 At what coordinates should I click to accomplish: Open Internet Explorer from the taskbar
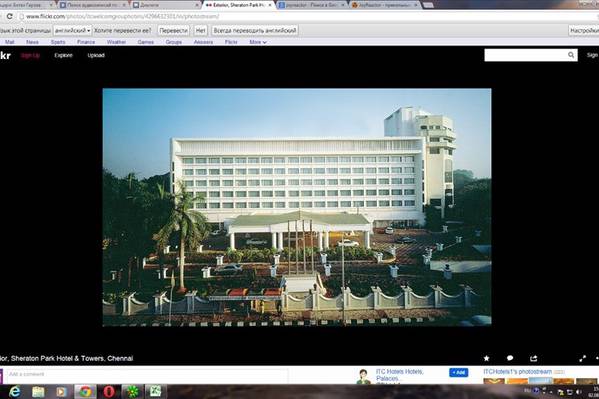point(15,391)
